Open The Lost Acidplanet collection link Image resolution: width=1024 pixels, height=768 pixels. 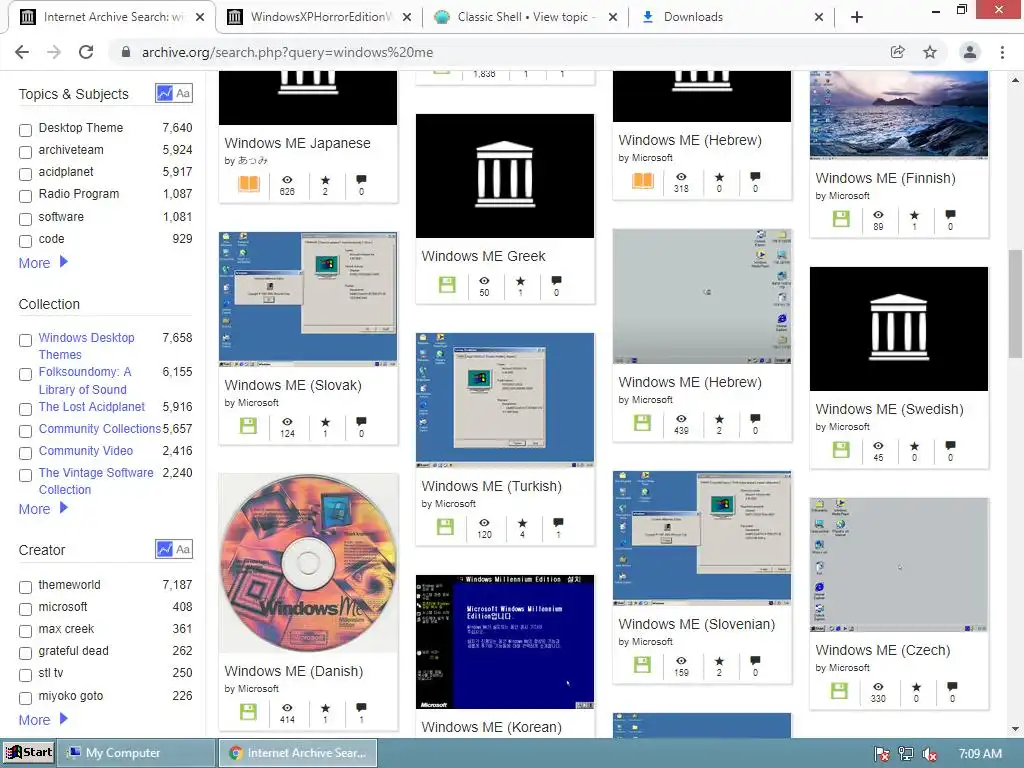91,407
